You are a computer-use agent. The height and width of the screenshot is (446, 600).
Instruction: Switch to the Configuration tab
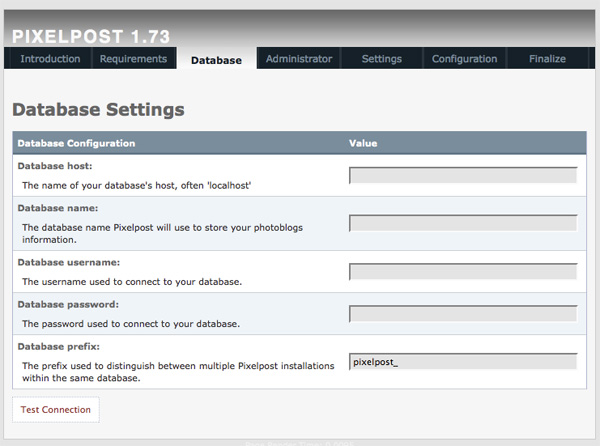coord(465,59)
